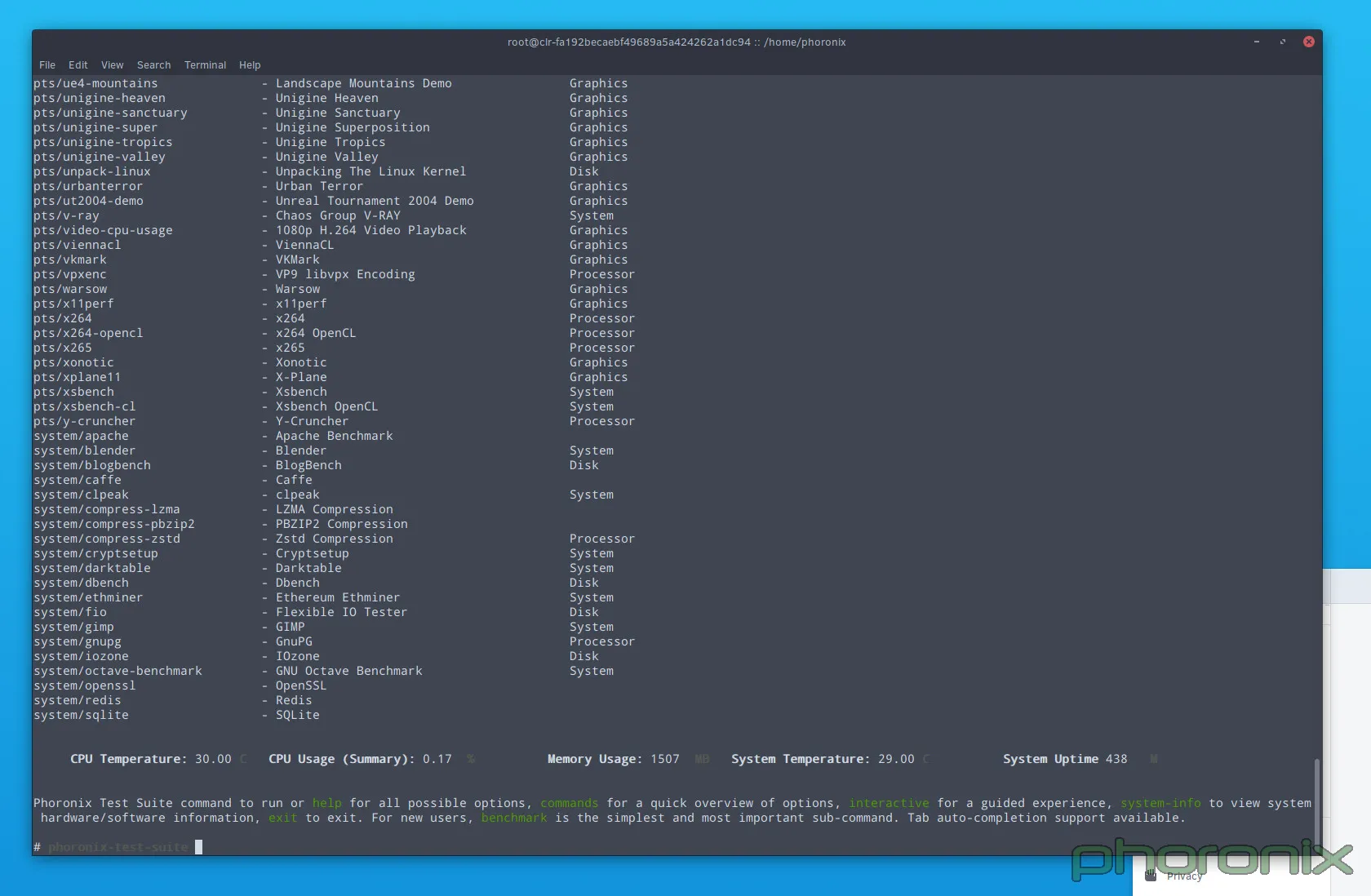Select the system/compress-pbzip2 entry
Screen dimensions: 1371x896
pos(114,524)
